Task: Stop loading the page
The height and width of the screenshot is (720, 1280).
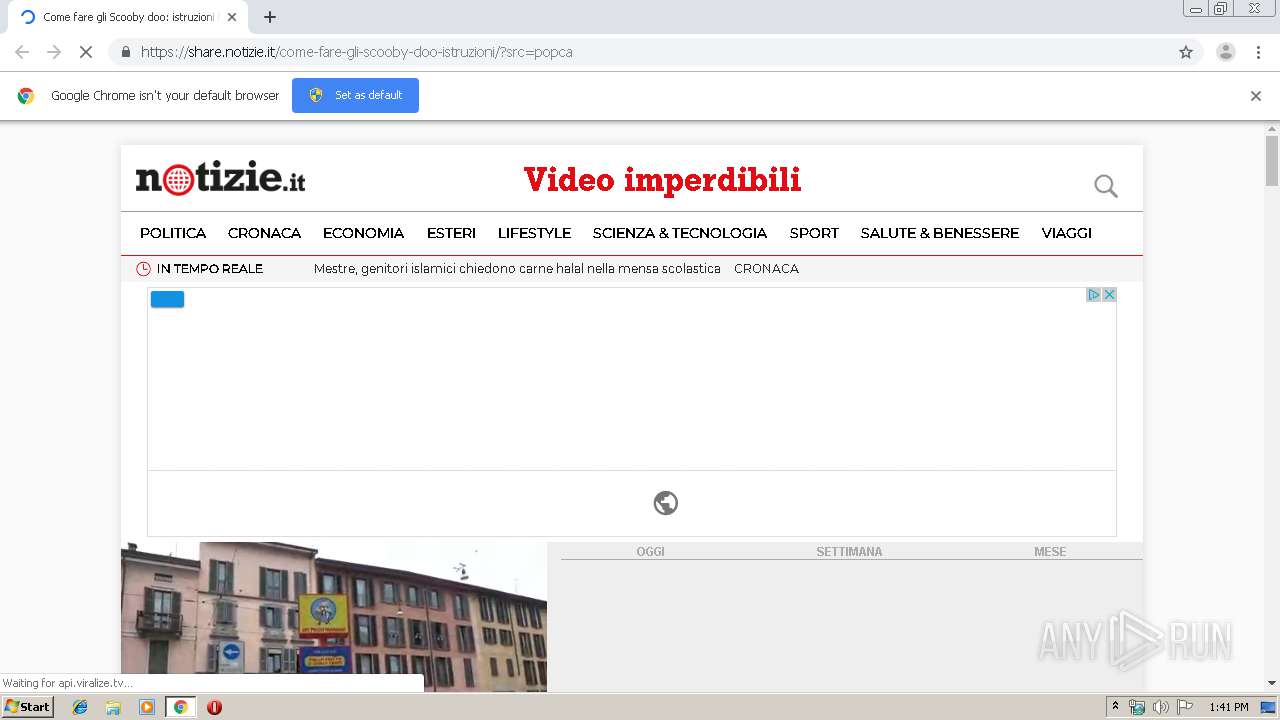Action: 86,52
